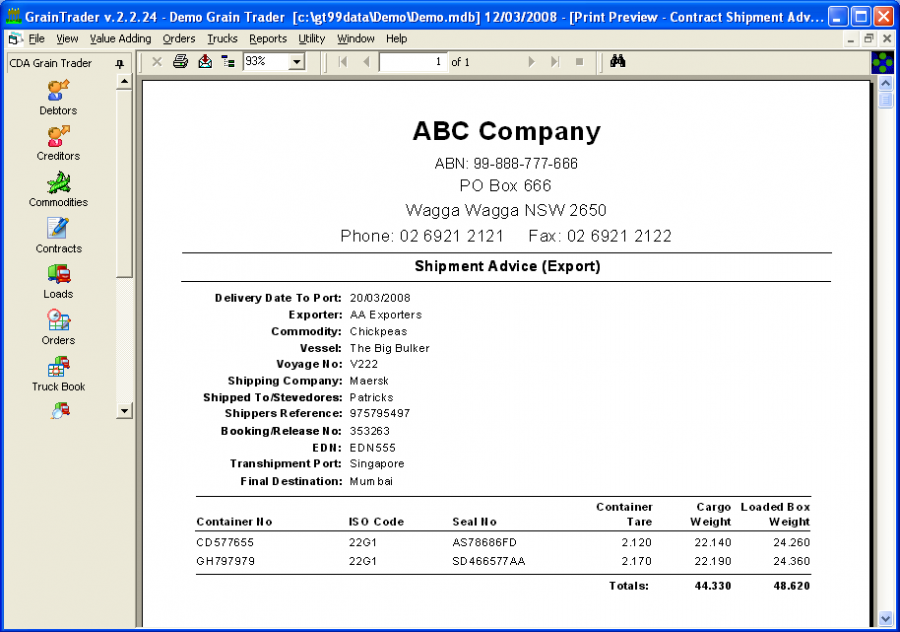Open the Creditors sidebar icon
The height and width of the screenshot is (632, 900).
tap(59, 137)
